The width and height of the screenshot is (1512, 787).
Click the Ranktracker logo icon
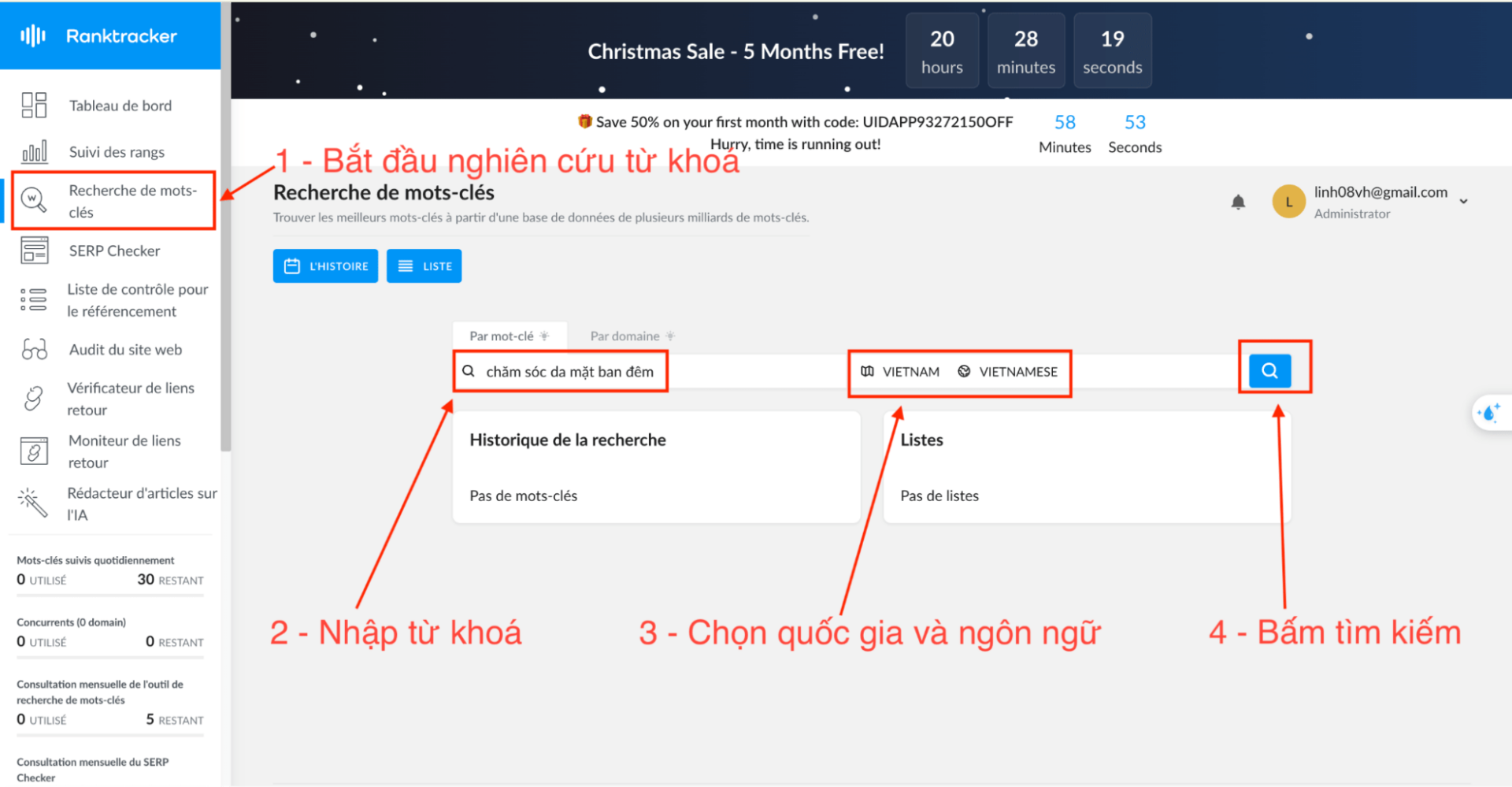[x=33, y=35]
